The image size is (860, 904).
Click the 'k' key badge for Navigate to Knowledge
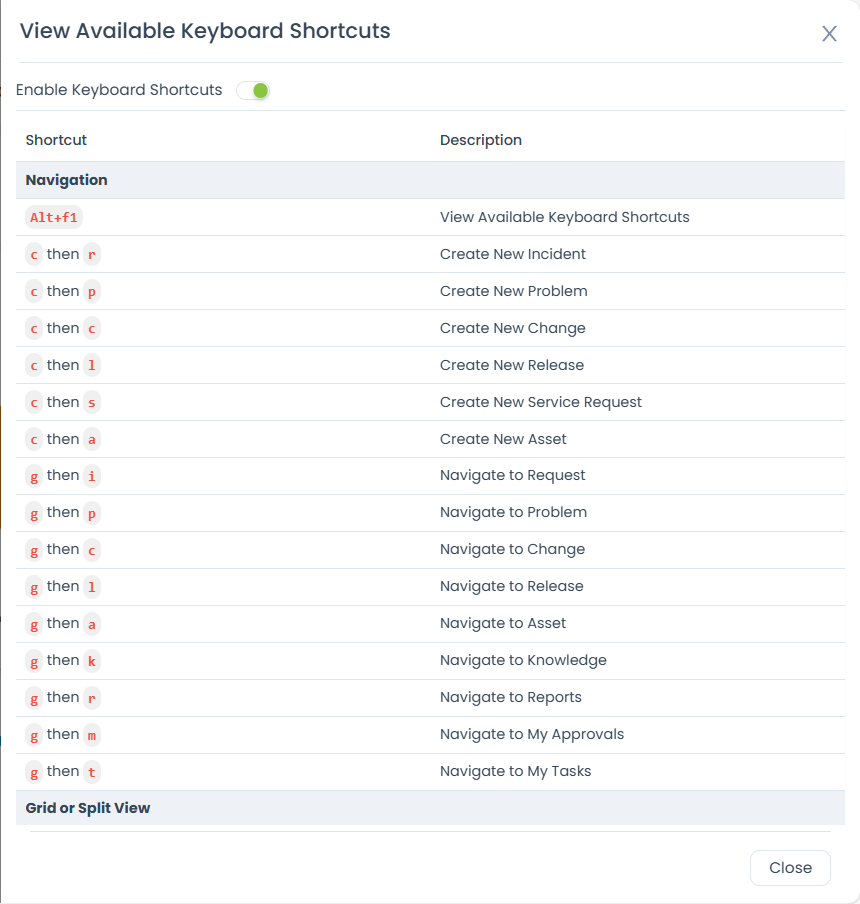pyautogui.click(x=90, y=660)
